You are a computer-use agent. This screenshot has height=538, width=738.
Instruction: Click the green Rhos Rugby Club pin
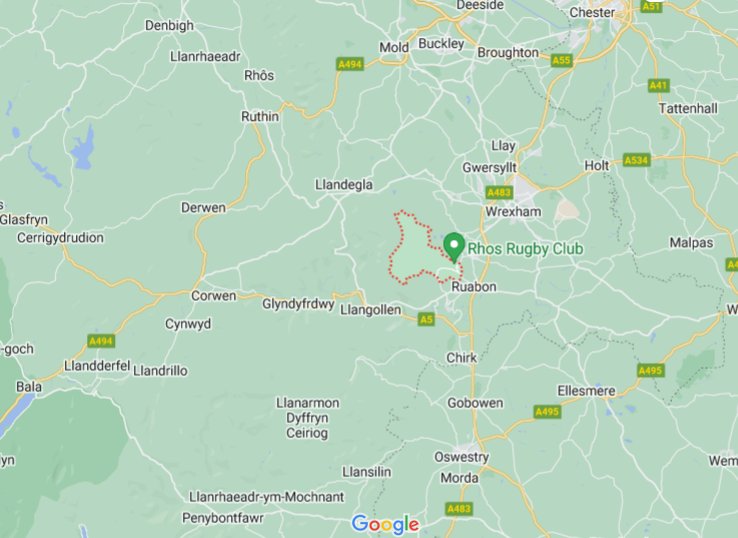454,247
